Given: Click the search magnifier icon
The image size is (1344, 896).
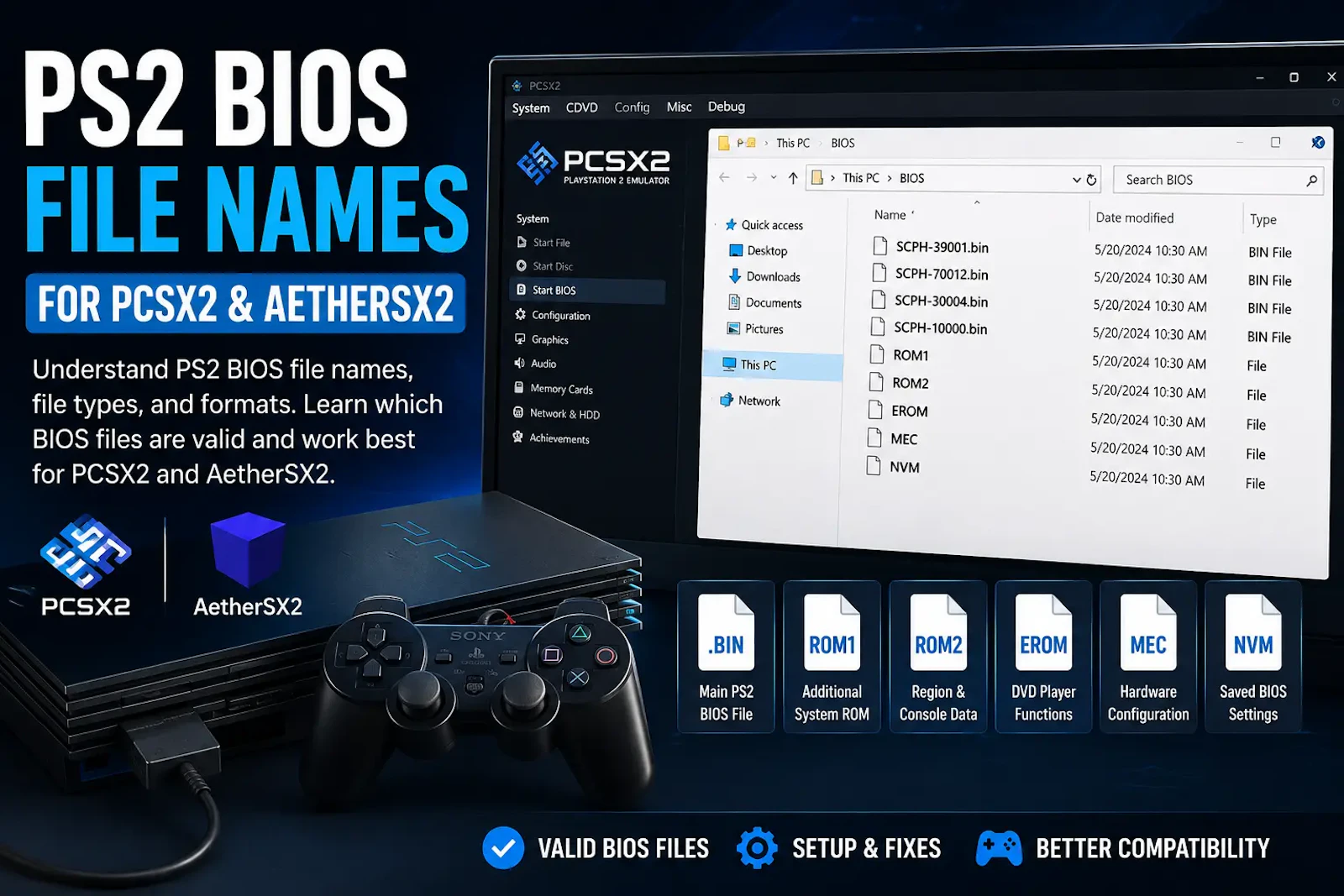Looking at the screenshot, I should tap(1311, 181).
